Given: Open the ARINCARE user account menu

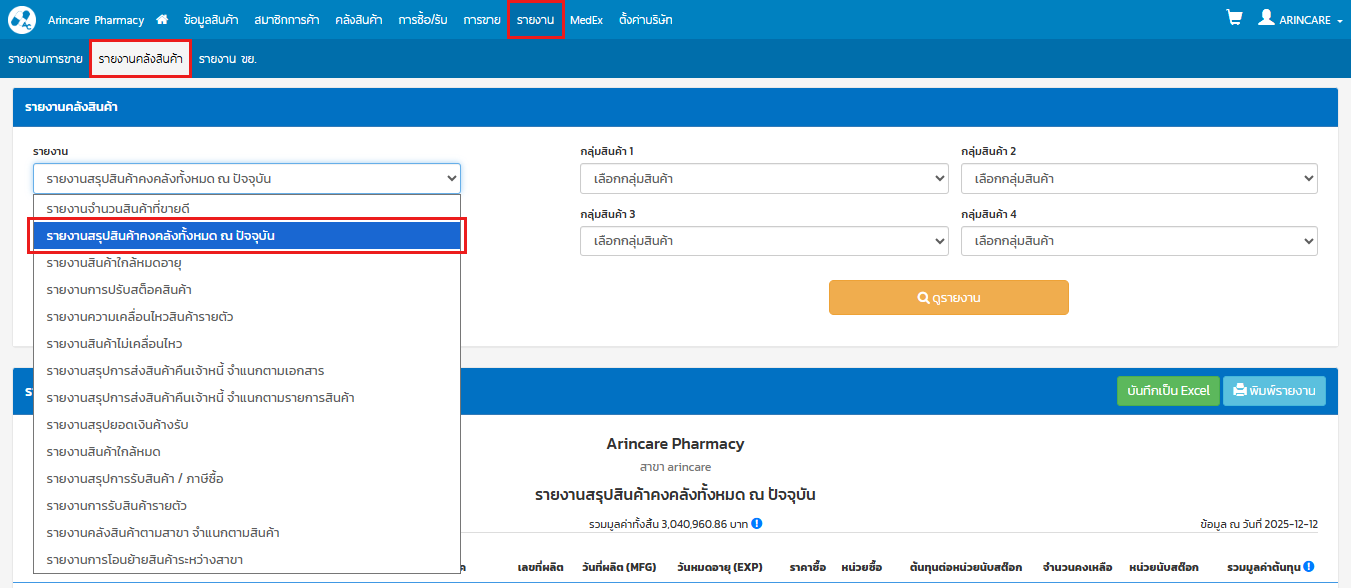Looking at the screenshot, I should 1300,20.
